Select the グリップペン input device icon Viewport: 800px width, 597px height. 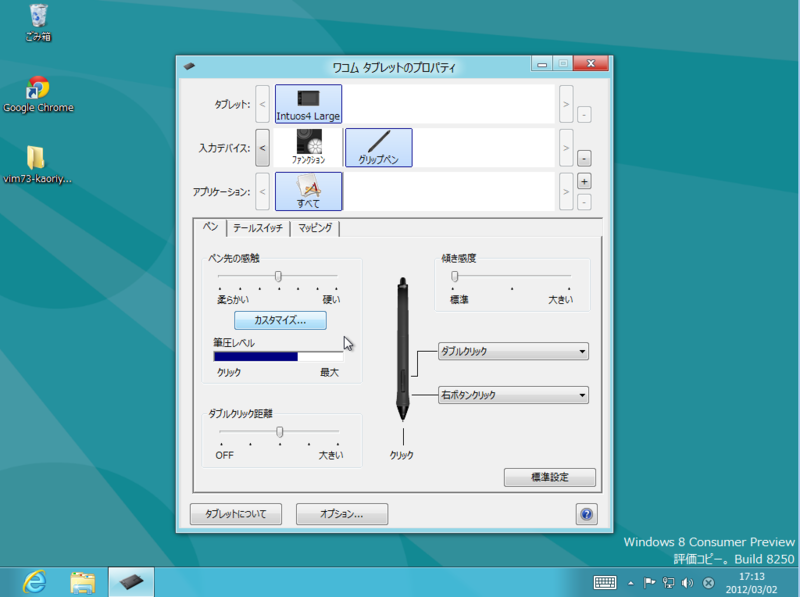tap(378, 148)
